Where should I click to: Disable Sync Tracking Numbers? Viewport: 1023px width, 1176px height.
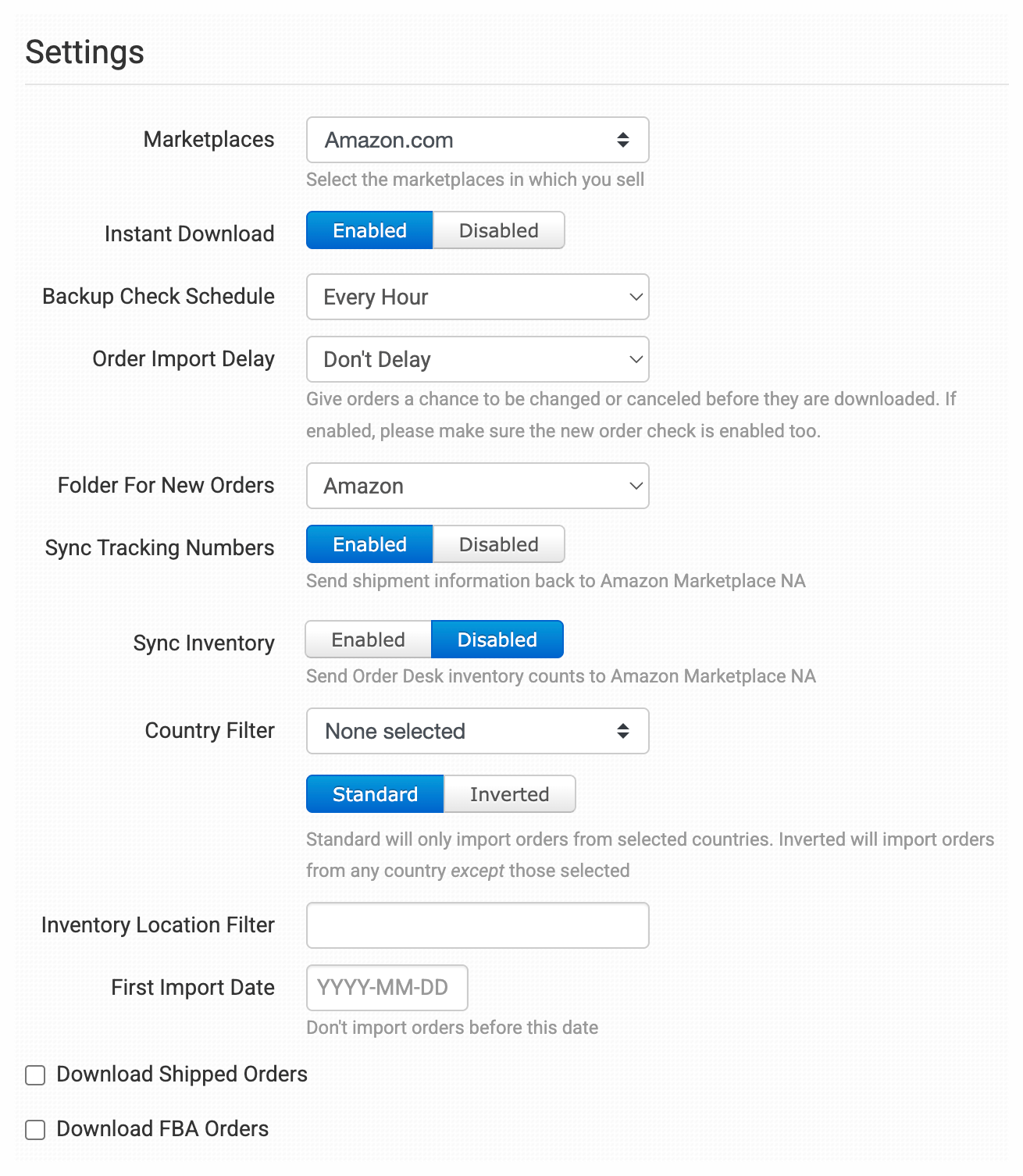pyautogui.click(x=498, y=544)
